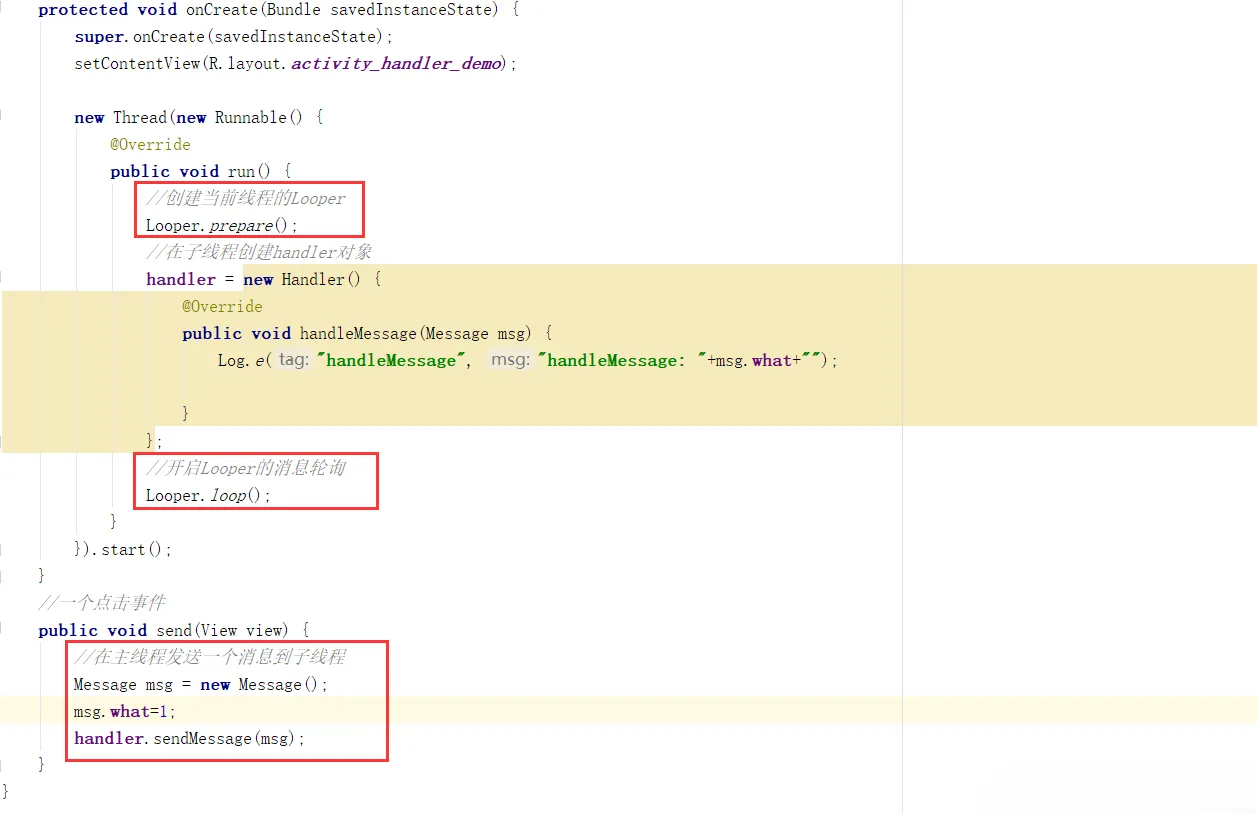The image size is (1257, 813).
Task: Click the "loop" call on Looper
Action: [227, 495]
